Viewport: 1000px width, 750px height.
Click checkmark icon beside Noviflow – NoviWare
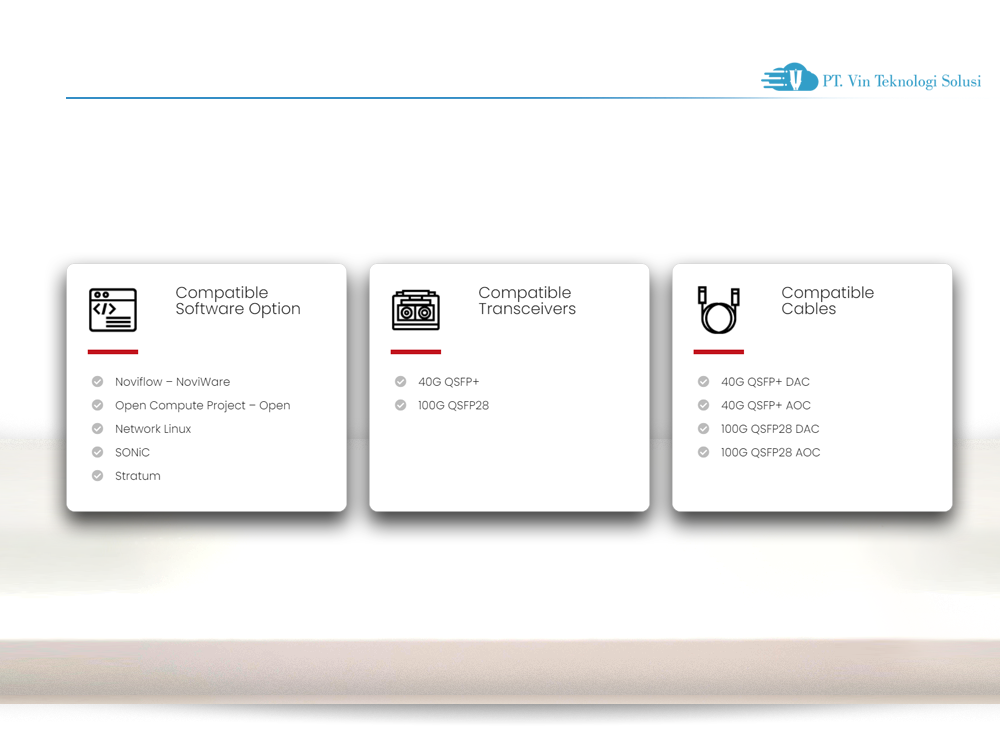[x=98, y=381]
